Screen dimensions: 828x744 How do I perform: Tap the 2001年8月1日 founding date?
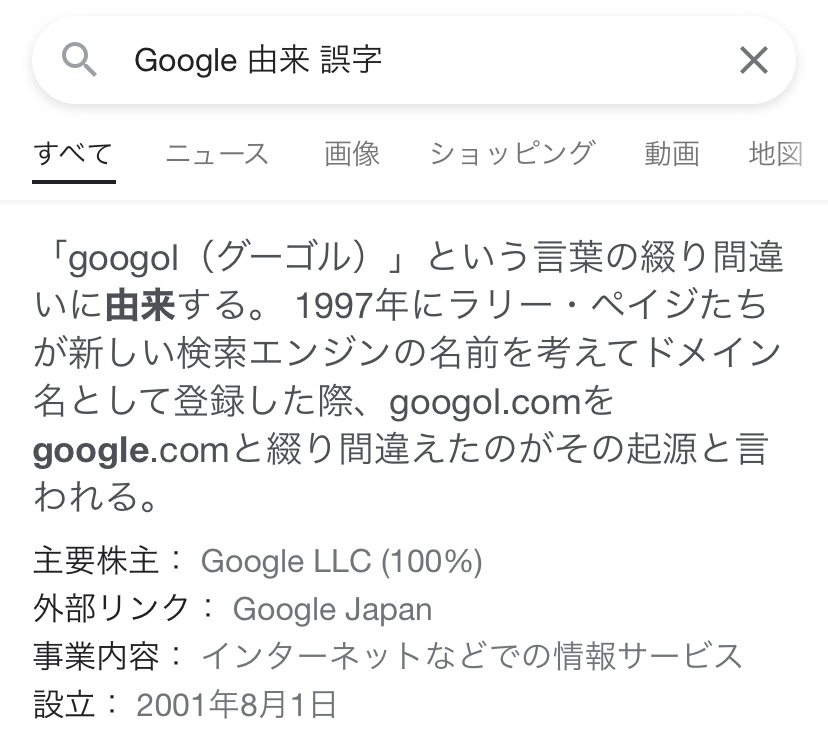236,704
